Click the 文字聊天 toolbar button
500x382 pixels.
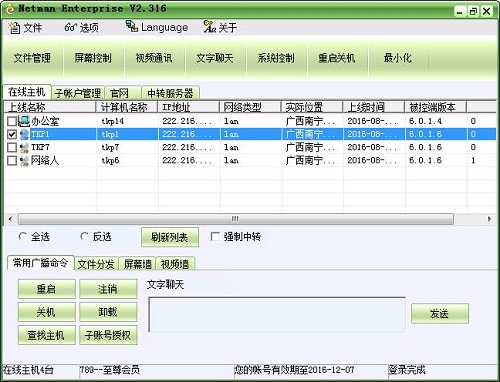click(215, 58)
